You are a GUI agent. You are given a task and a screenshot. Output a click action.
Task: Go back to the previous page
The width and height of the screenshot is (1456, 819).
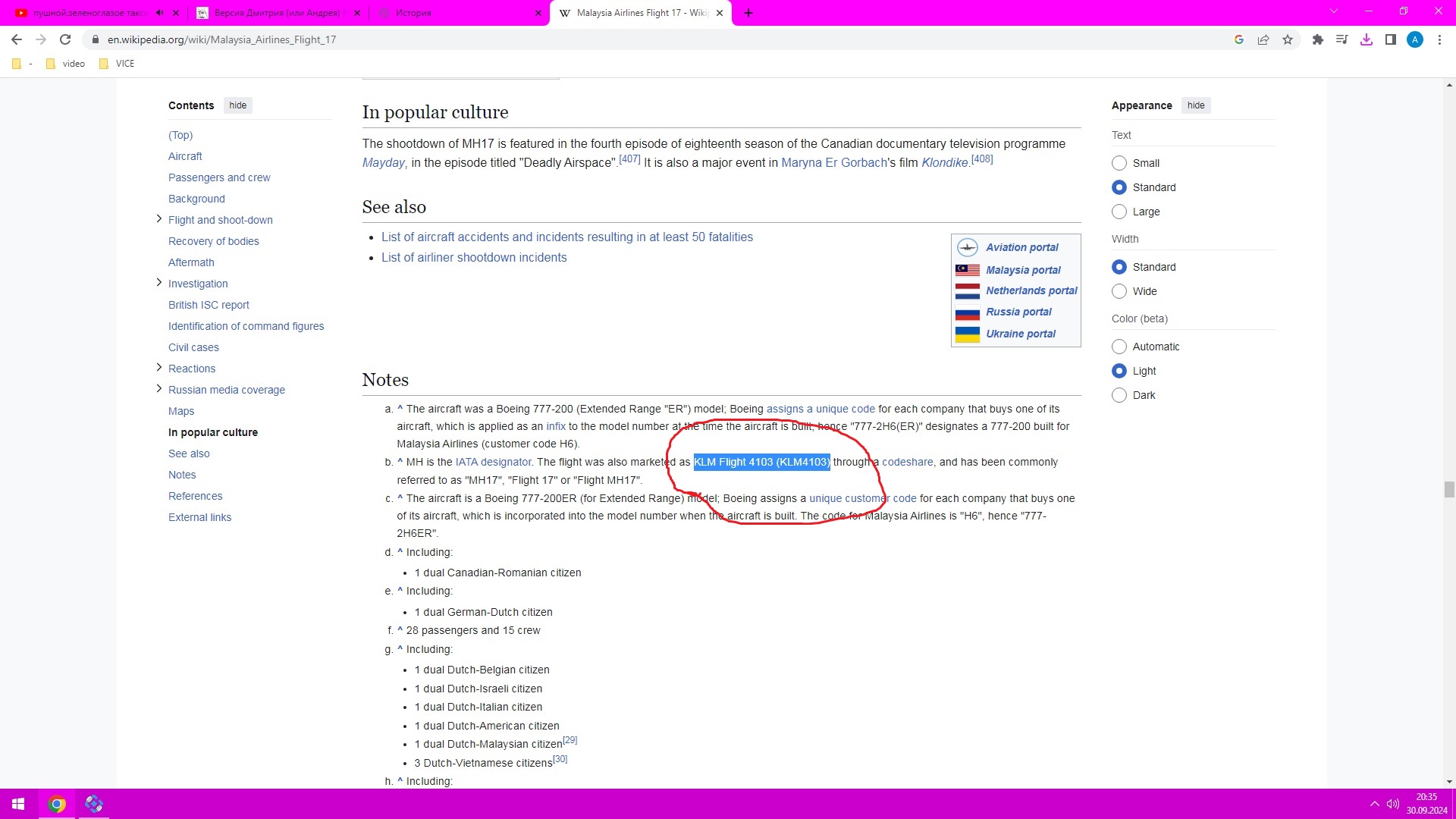(x=17, y=39)
